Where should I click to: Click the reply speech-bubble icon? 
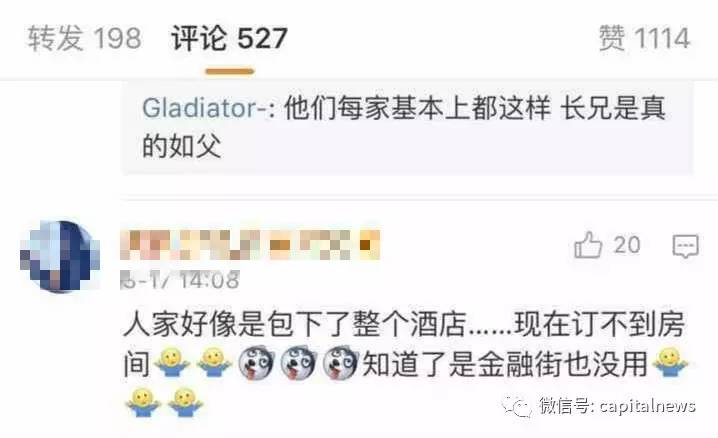click(x=685, y=246)
